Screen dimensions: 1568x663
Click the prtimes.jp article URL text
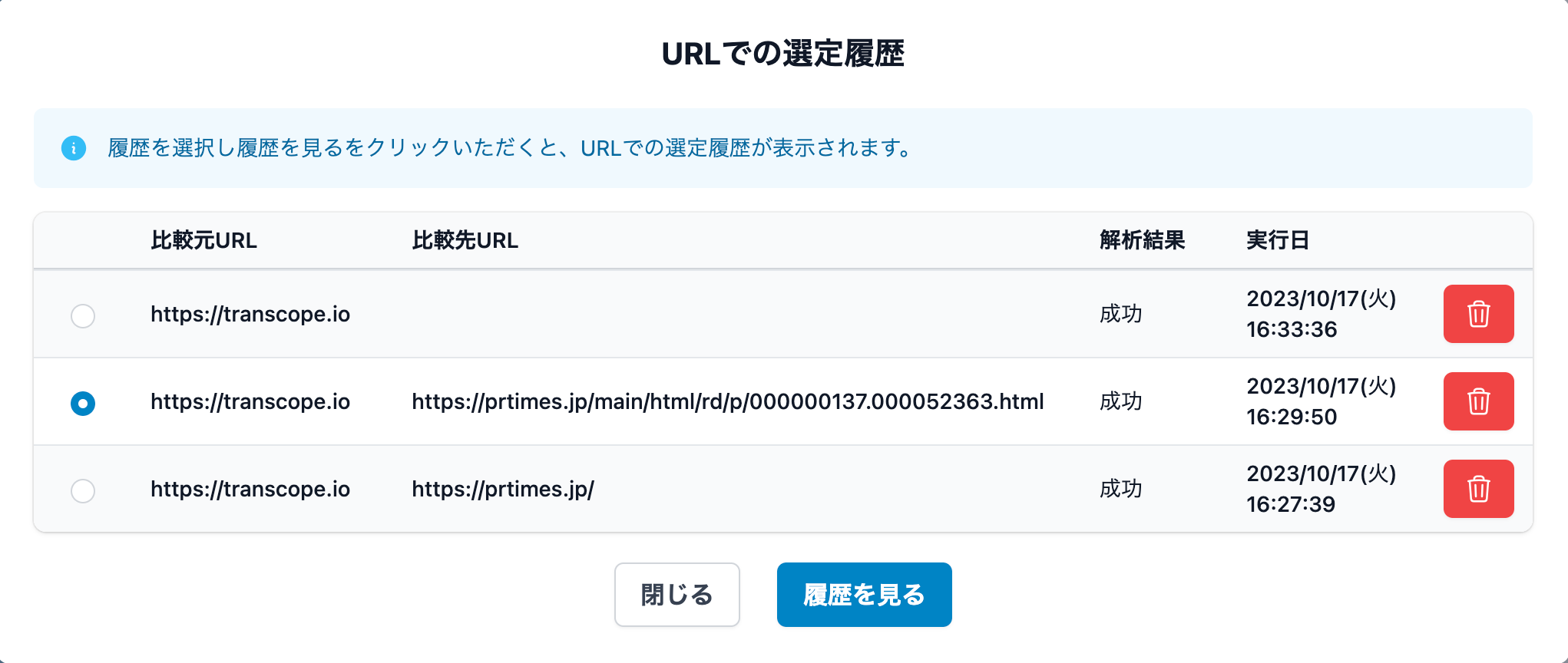coord(727,401)
